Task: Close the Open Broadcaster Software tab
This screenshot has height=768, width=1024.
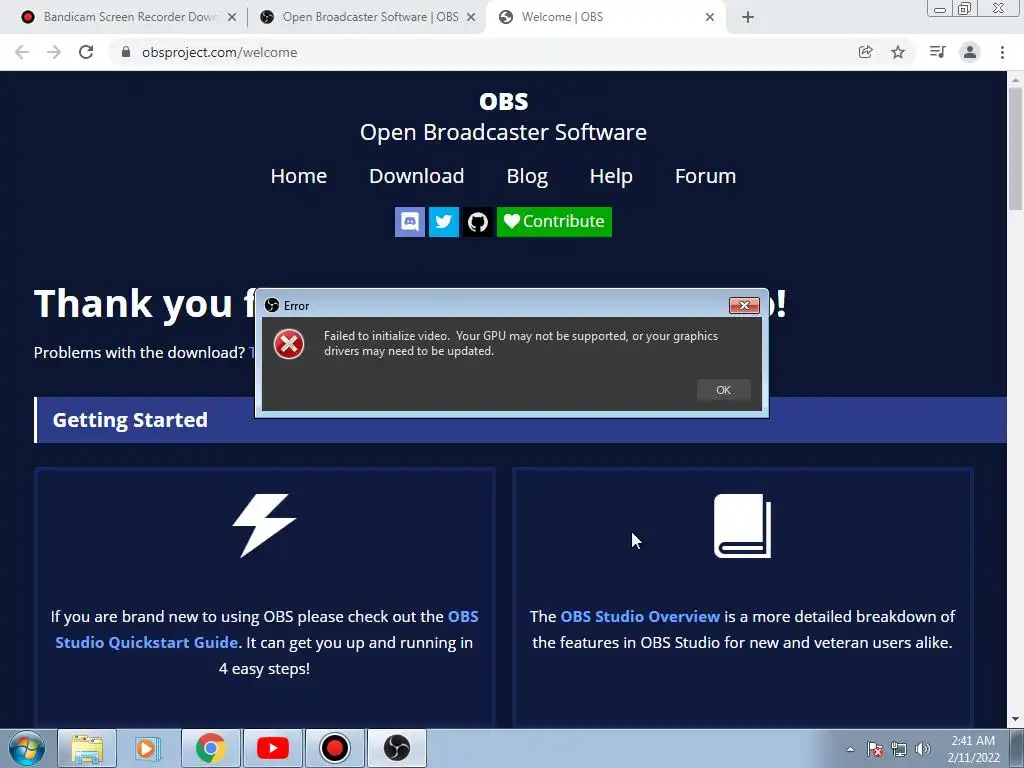Action: coord(471,17)
